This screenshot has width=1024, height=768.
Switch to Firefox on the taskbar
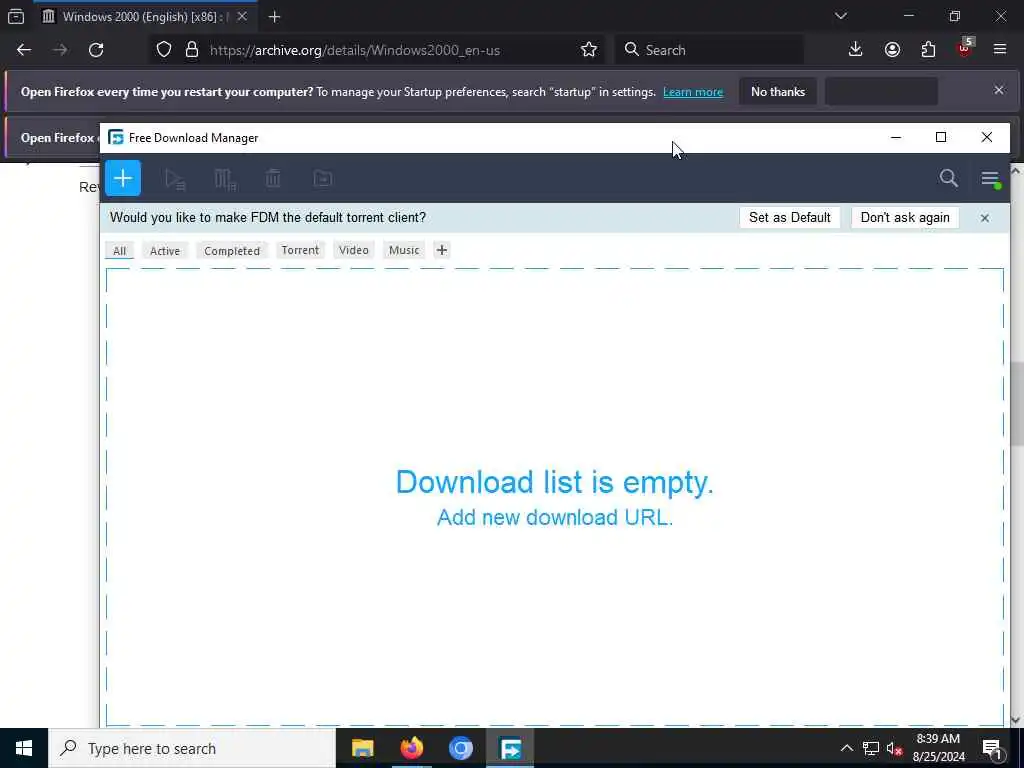pyautogui.click(x=411, y=748)
